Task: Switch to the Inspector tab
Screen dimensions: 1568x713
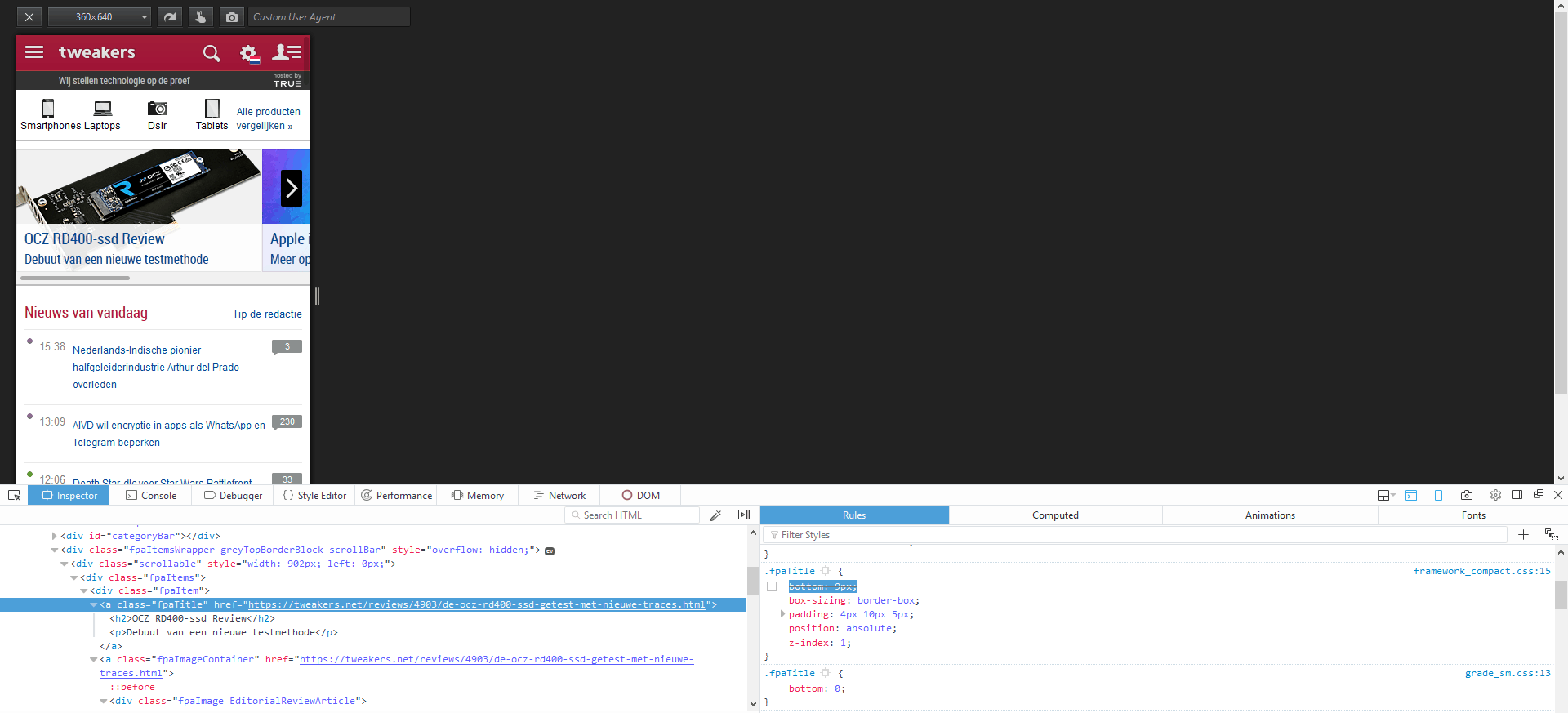Action: [x=69, y=495]
